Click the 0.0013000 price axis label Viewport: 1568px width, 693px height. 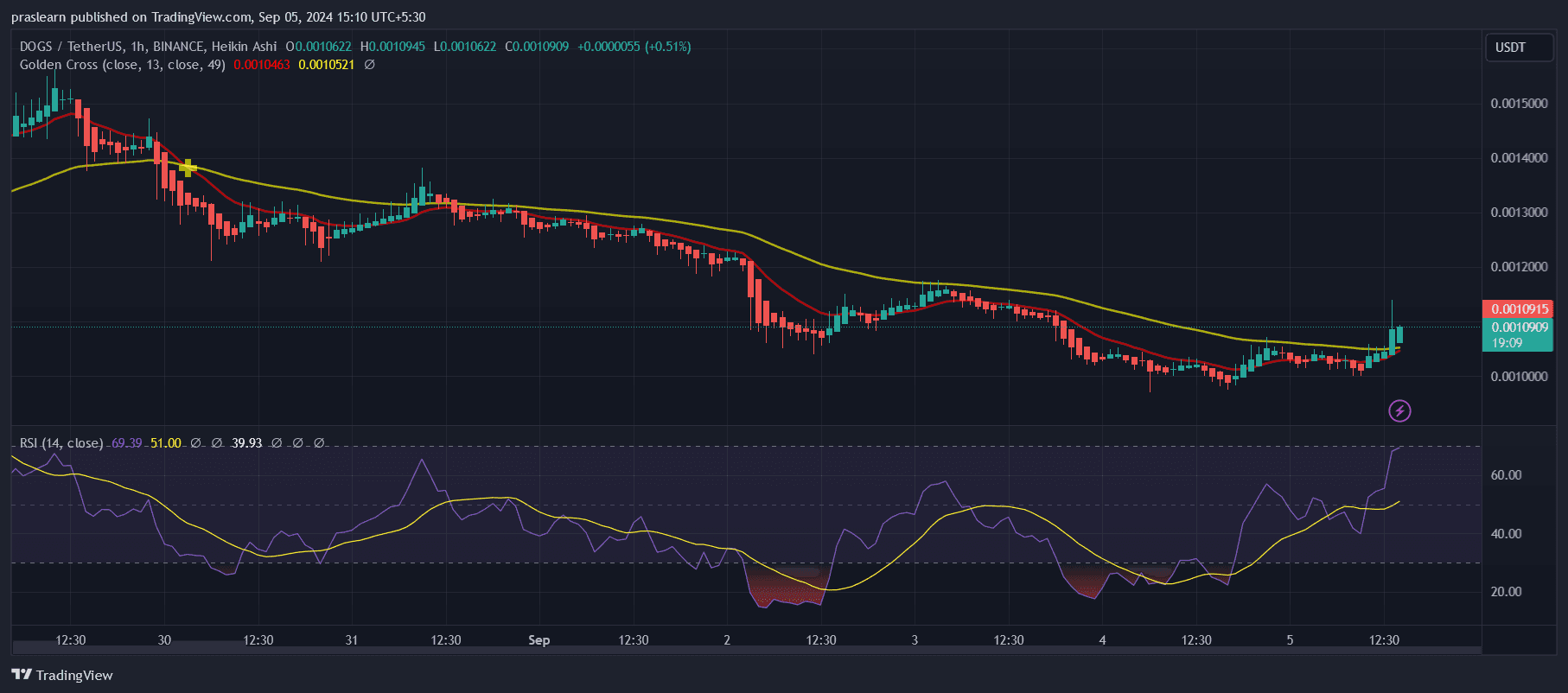point(1519,213)
